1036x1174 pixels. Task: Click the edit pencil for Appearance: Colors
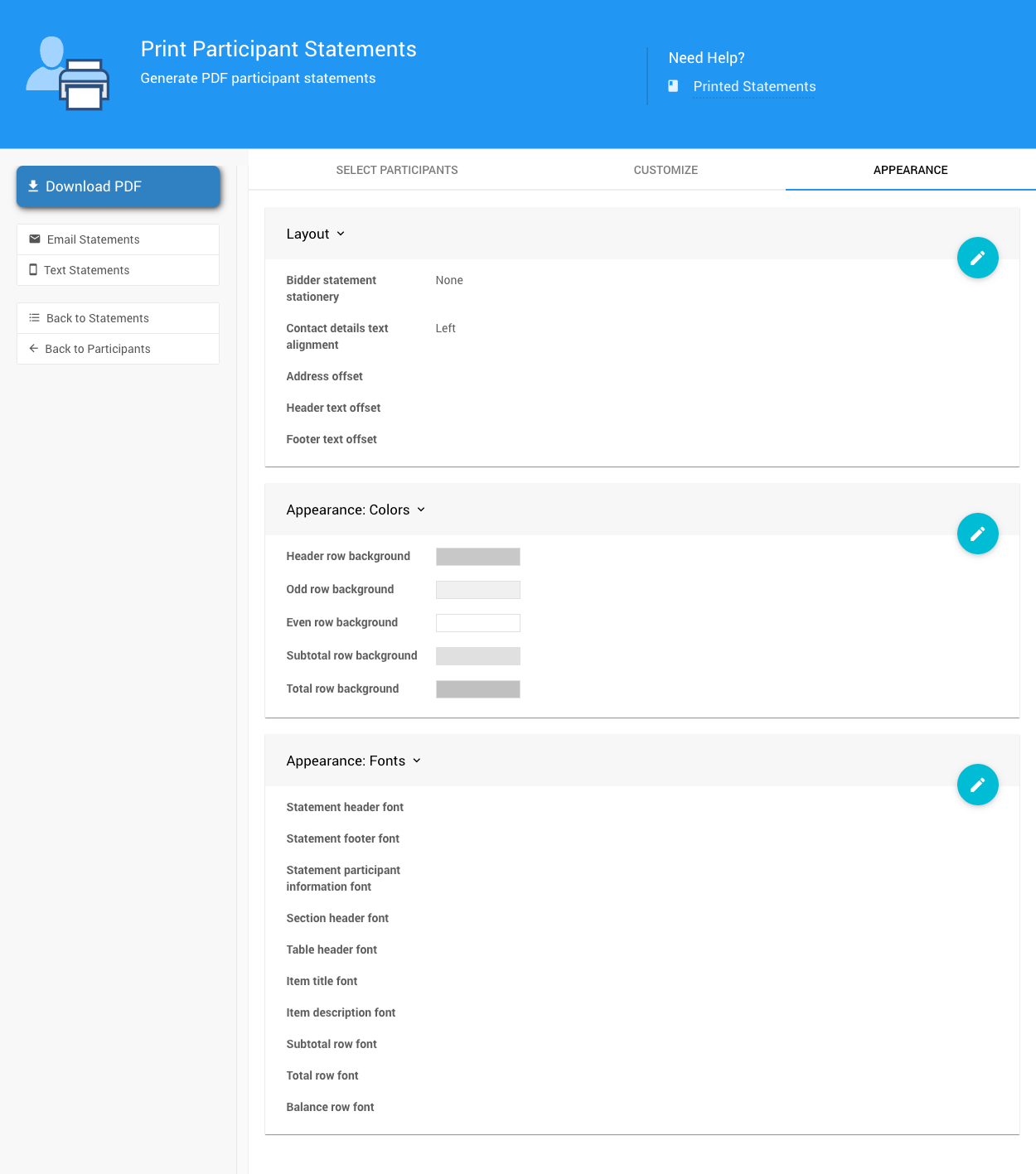coord(977,534)
